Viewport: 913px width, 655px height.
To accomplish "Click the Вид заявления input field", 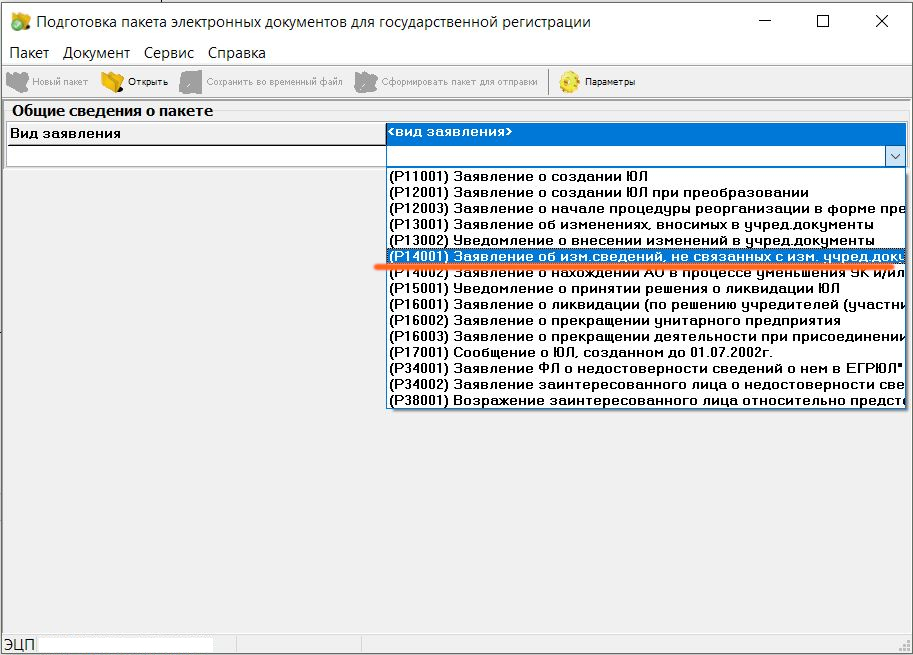I will coord(196,156).
